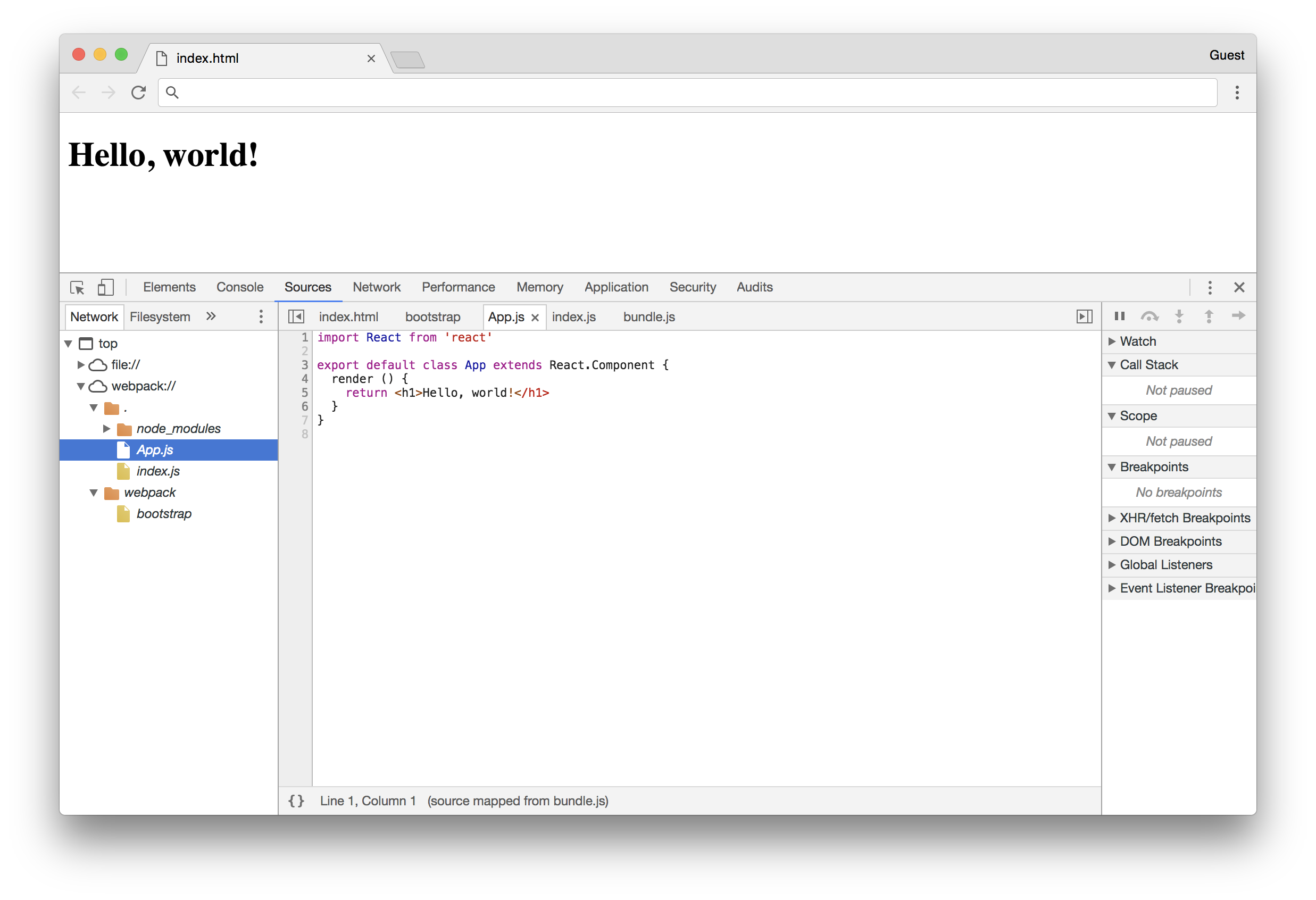Click the Guest profile label

pyautogui.click(x=1227, y=55)
